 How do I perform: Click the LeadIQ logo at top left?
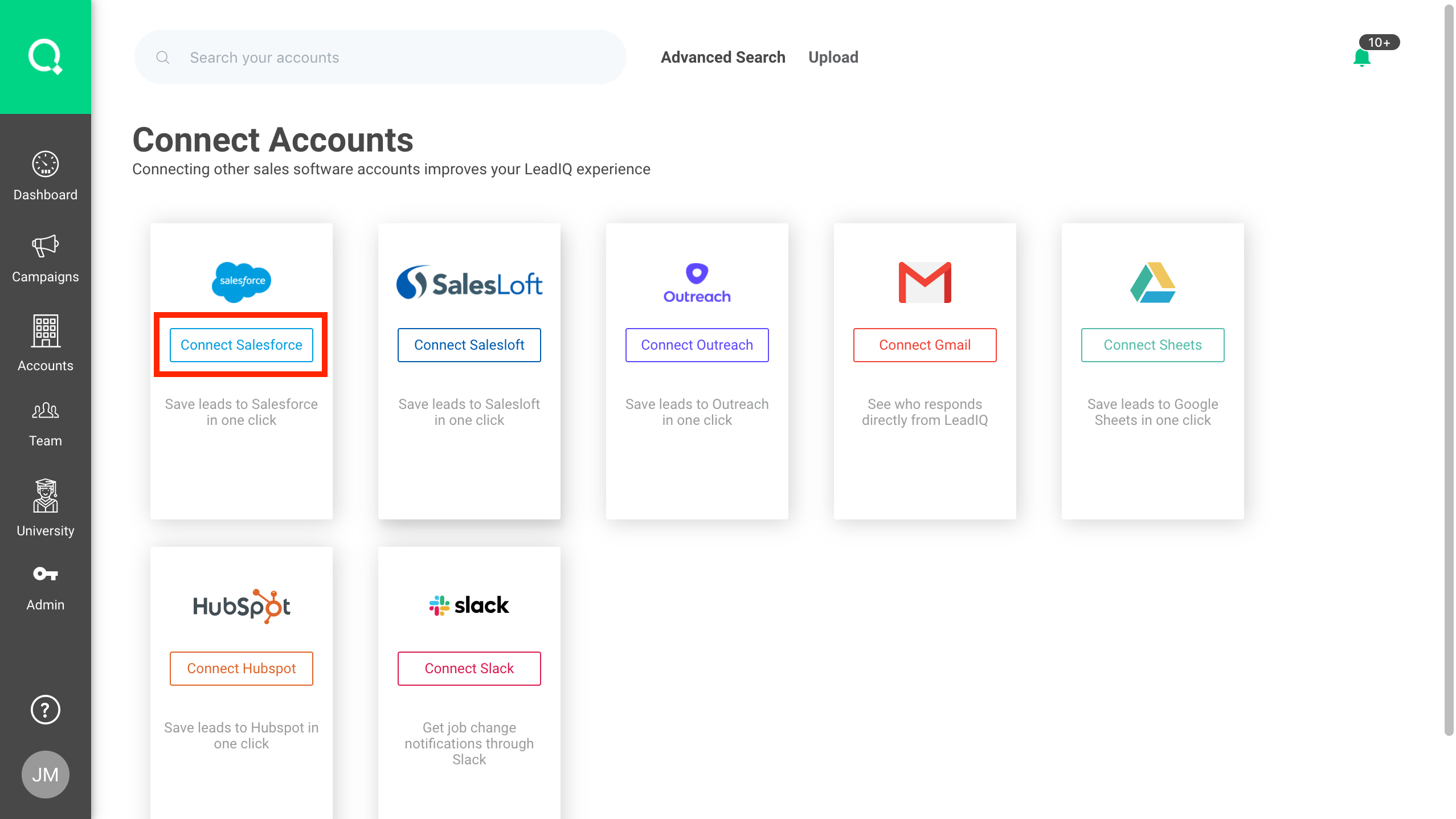[45, 56]
